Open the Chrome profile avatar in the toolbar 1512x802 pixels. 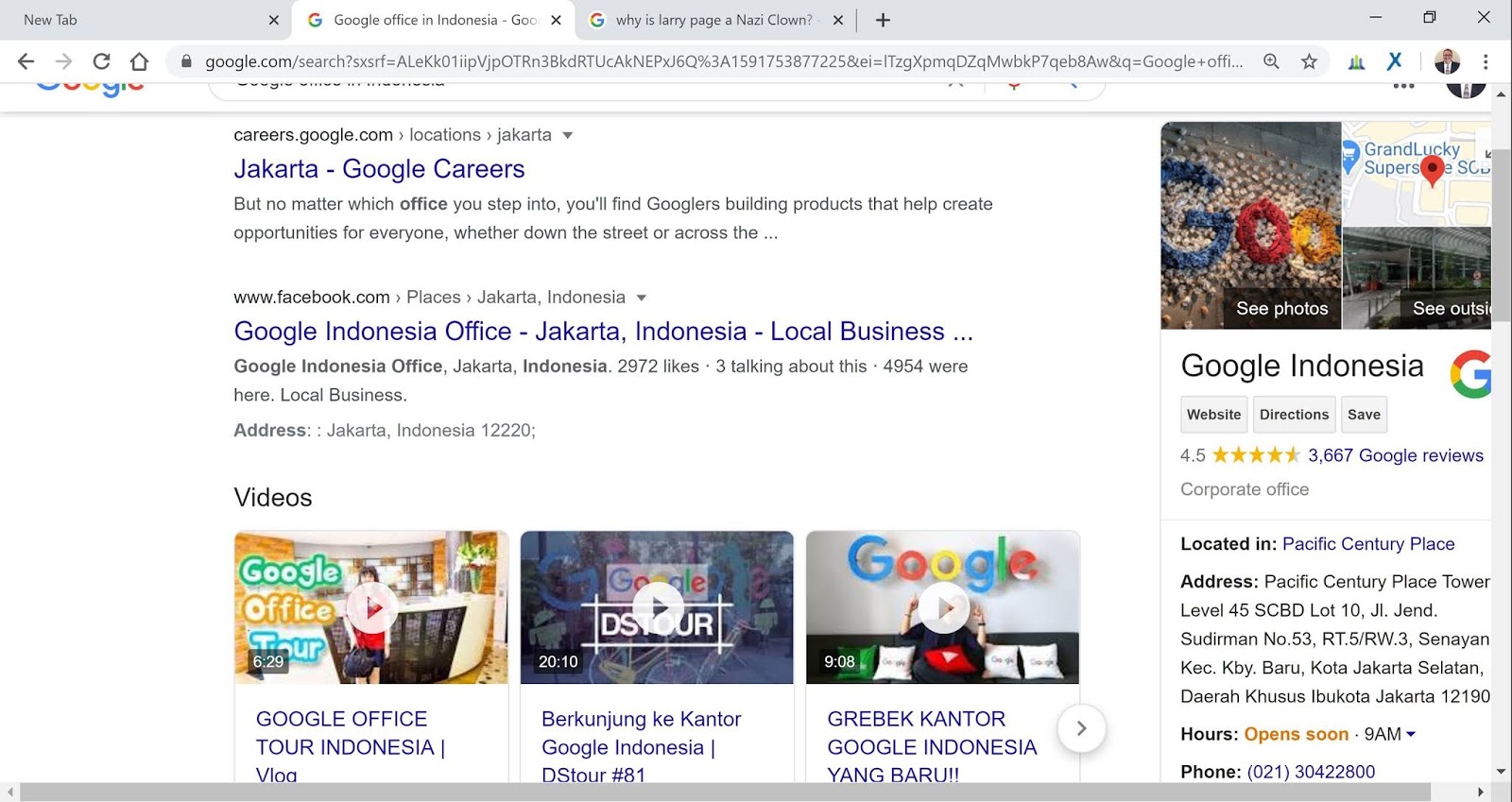point(1447,61)
